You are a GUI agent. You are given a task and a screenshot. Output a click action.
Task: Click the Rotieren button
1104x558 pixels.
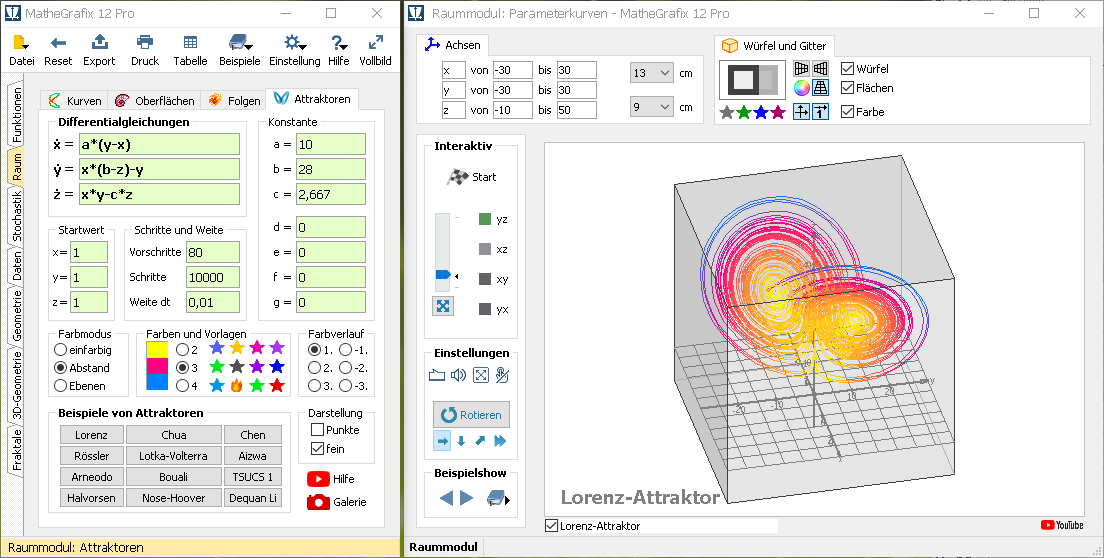point(471,414)
